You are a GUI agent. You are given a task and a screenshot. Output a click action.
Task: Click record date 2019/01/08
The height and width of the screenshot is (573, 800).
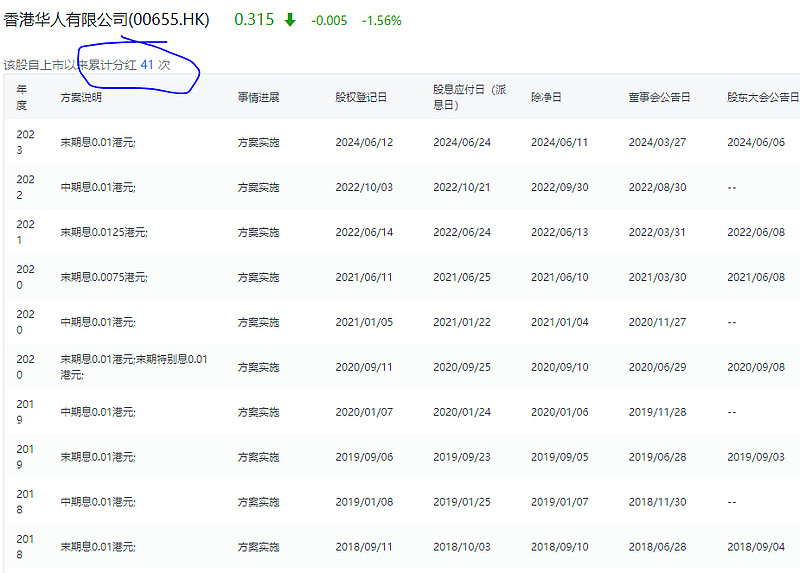click(x=364, y=502)
